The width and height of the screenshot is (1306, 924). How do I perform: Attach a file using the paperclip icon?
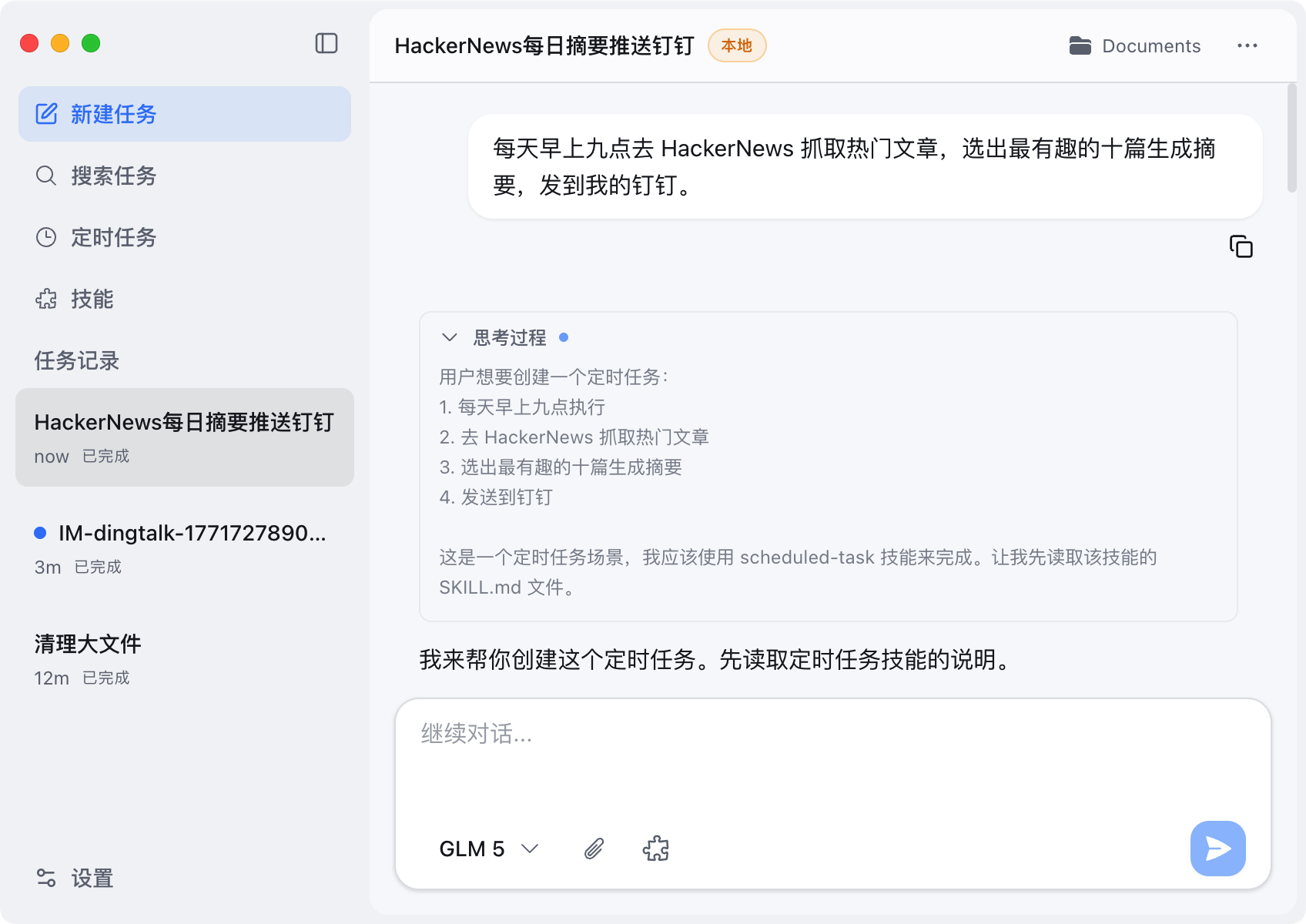tap(594, 849)
